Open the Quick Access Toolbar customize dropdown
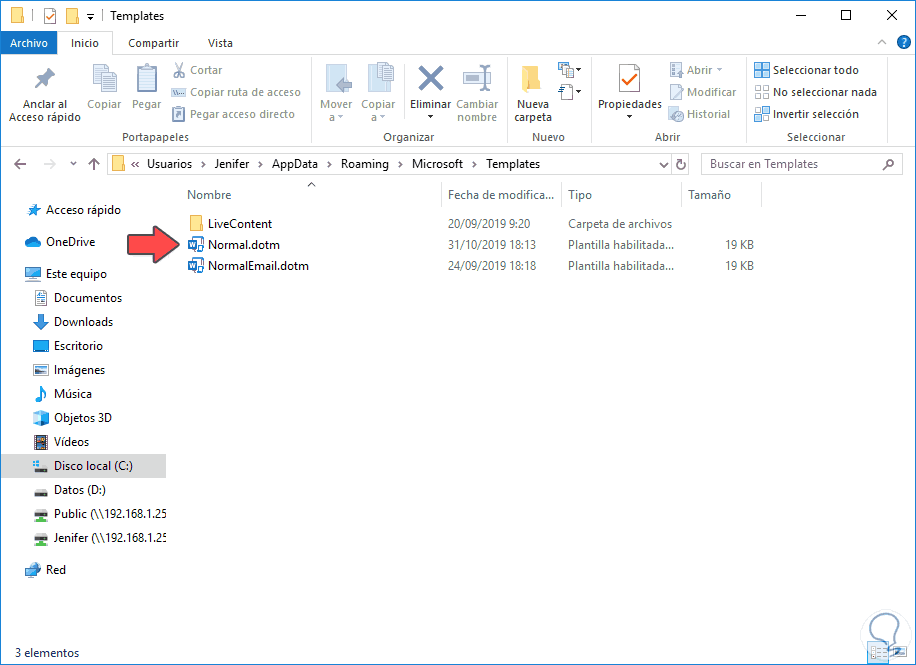 coord(91,16)
